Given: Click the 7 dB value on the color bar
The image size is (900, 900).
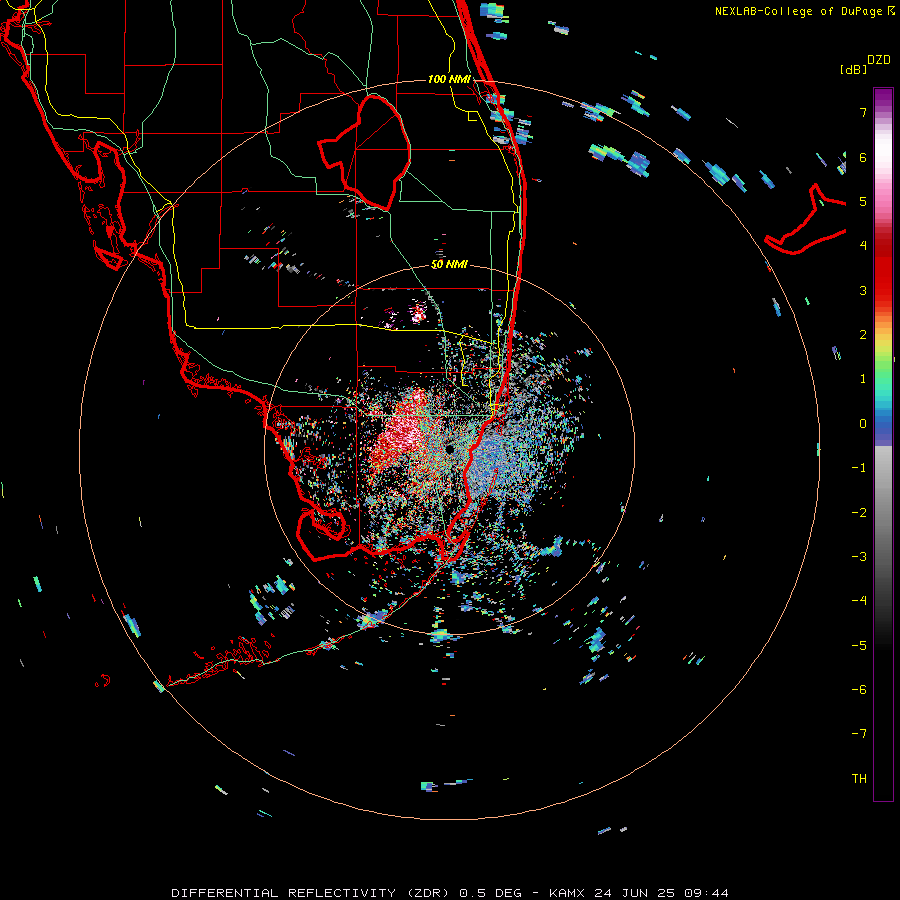Looking at the screenshot, I should pyautogui.click(x=863, y=112).
